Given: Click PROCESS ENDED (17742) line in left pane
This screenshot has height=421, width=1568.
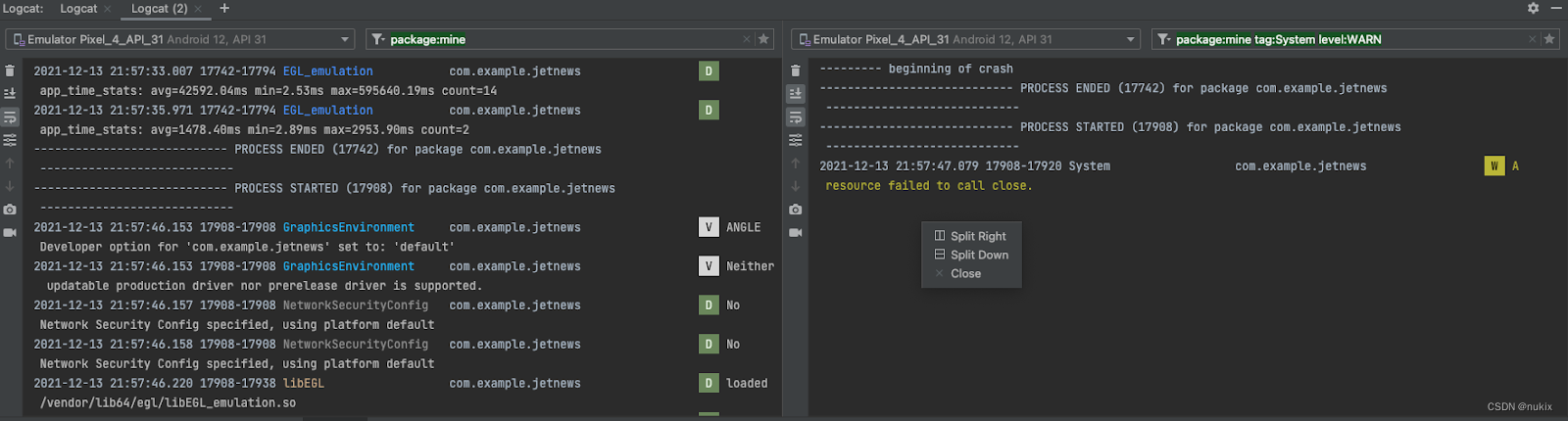Looking at the screenshot, I should [x=318, y=150].
